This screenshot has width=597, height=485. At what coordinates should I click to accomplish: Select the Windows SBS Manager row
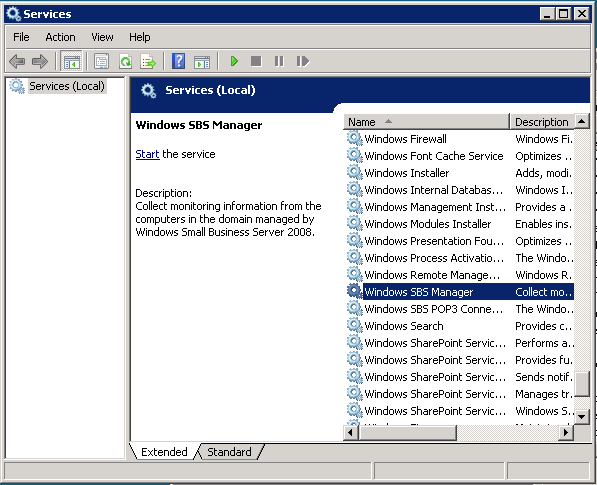(460, 292)
